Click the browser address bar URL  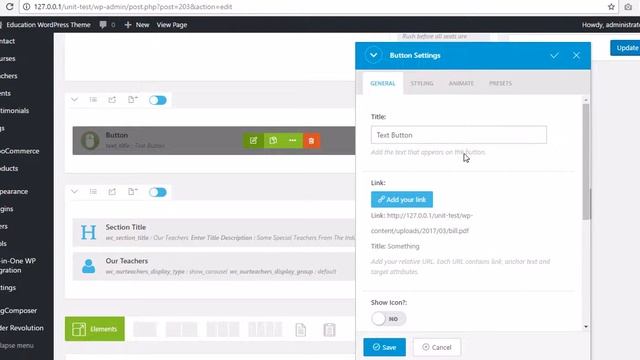(133, 7)
